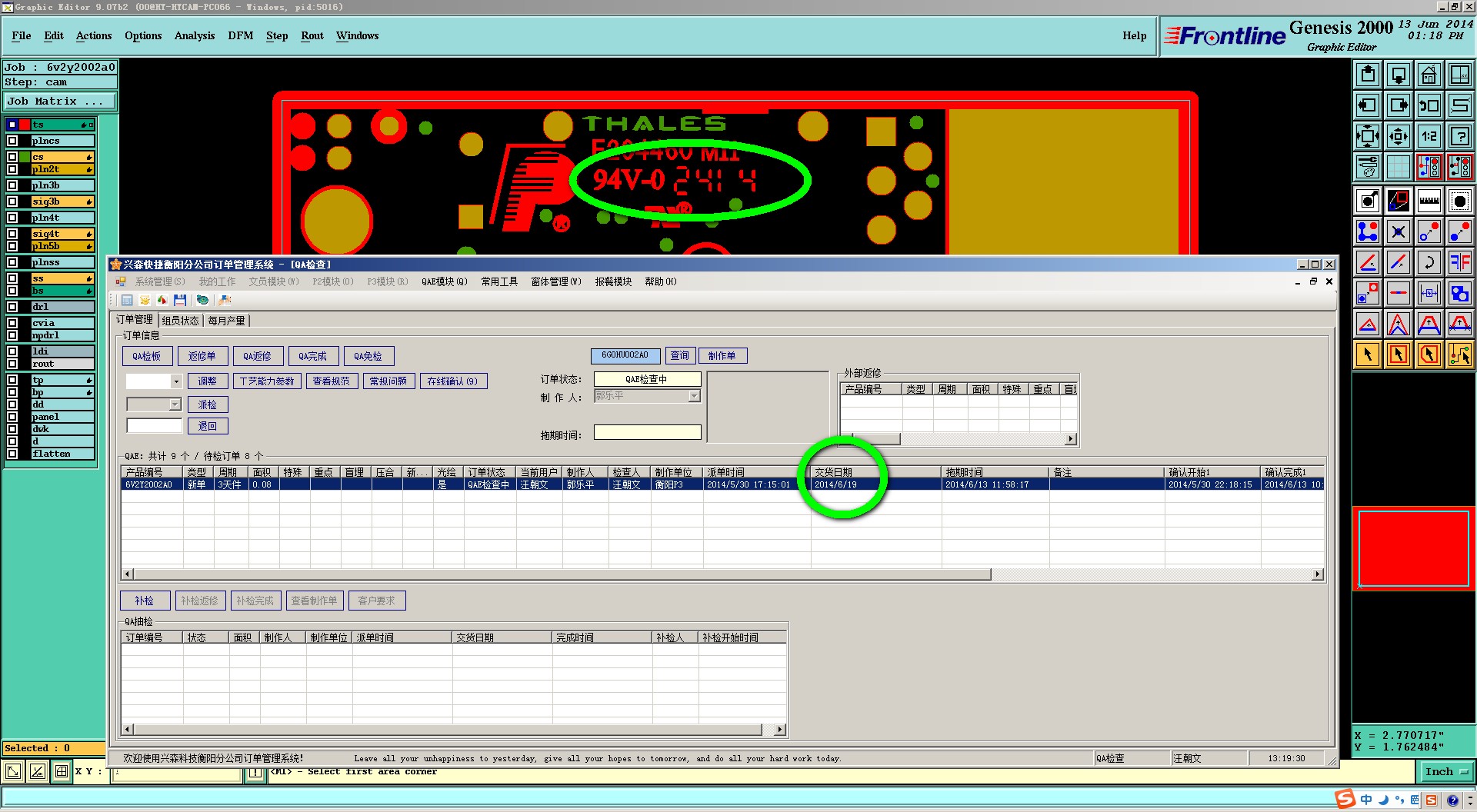Open the File menu in Graphic Editor
The image size is (1477, 812).
point(22,35)
